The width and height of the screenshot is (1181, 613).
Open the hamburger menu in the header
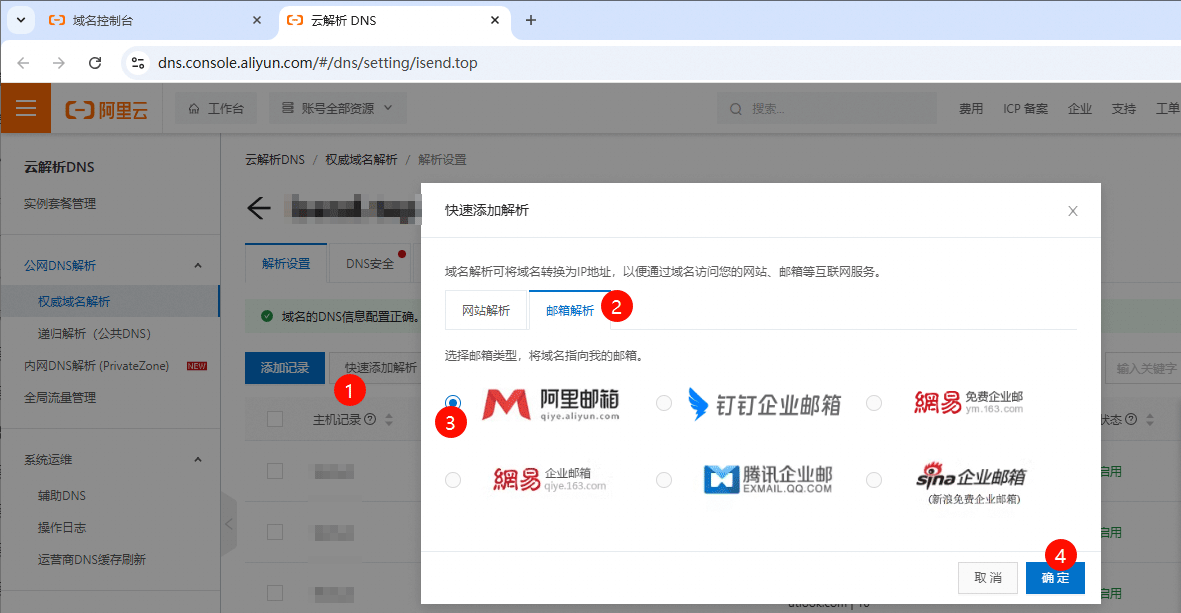(25, 107)
